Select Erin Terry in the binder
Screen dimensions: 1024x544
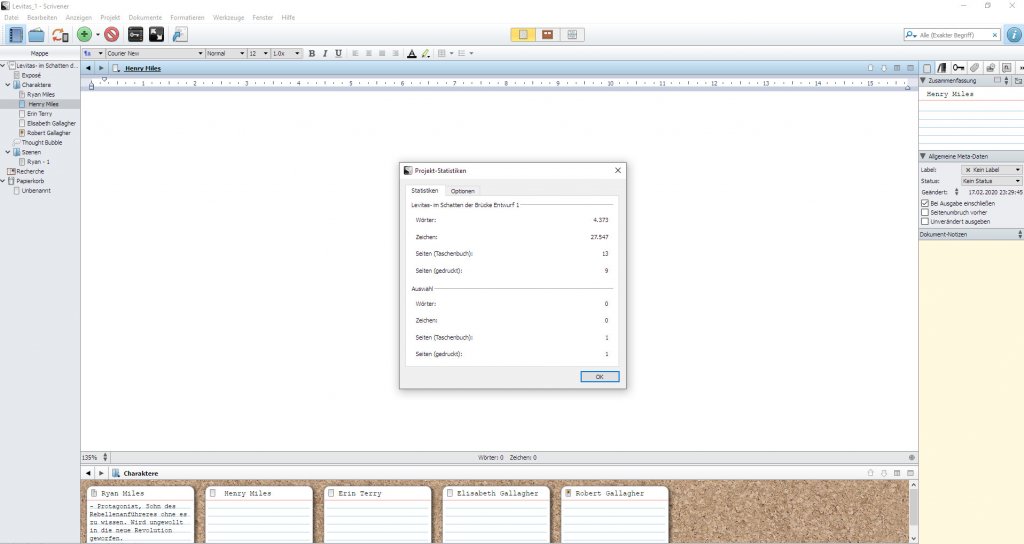[39, 114]
